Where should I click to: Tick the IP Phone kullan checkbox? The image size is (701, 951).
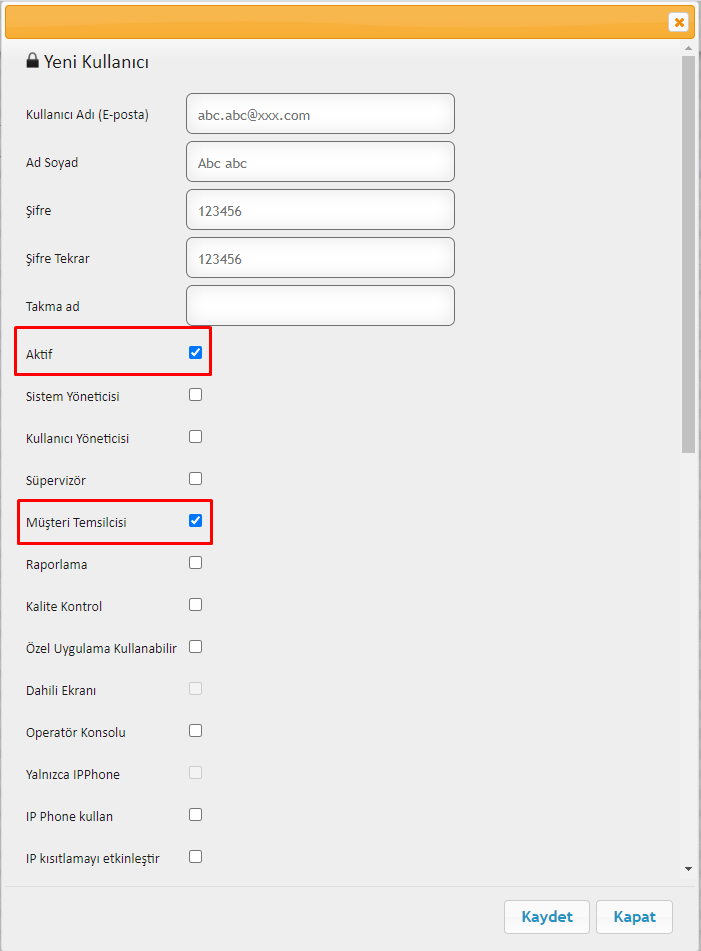click(x=195, y=815)
